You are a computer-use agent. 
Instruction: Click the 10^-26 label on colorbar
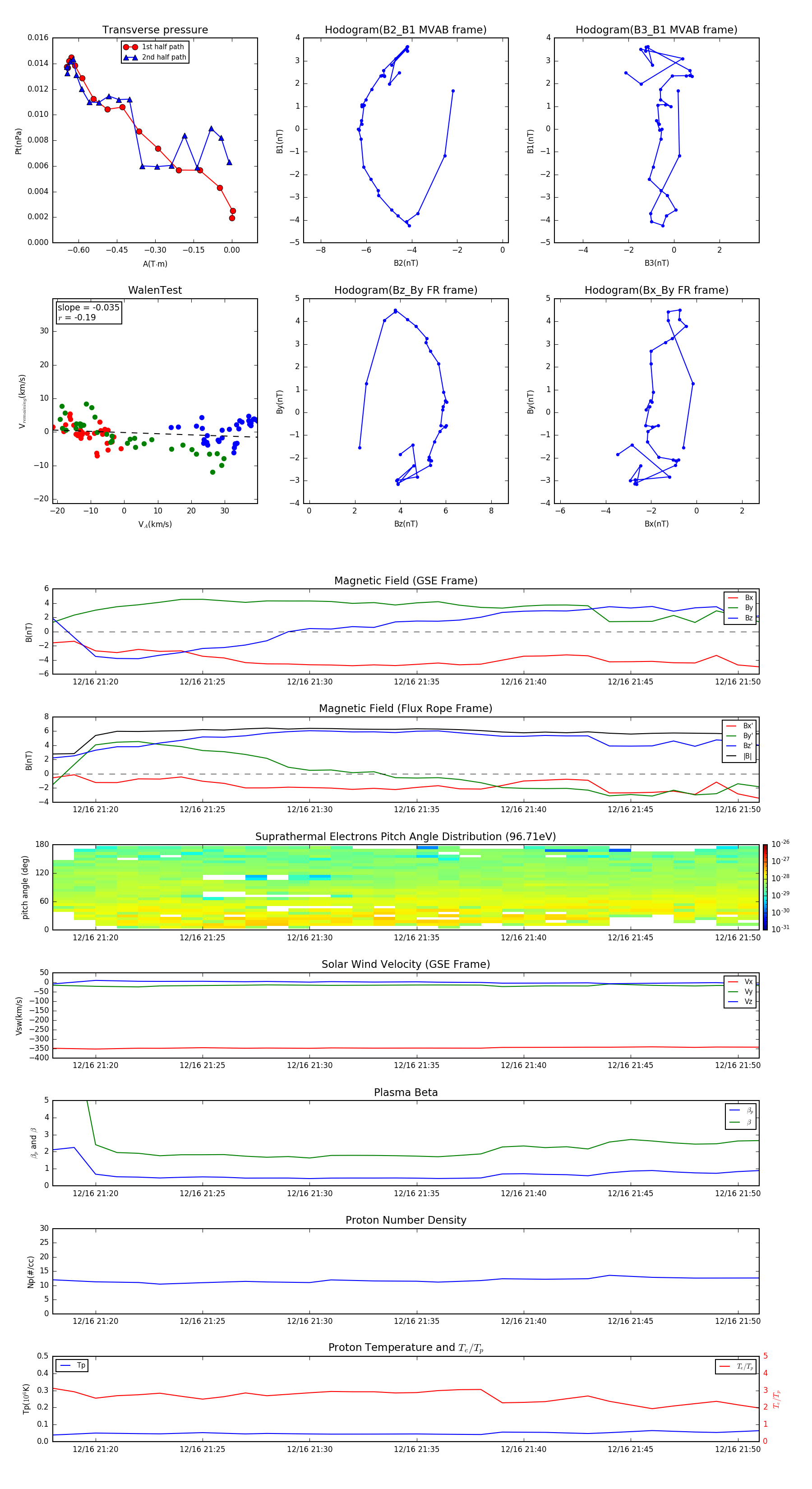(780, 844)
